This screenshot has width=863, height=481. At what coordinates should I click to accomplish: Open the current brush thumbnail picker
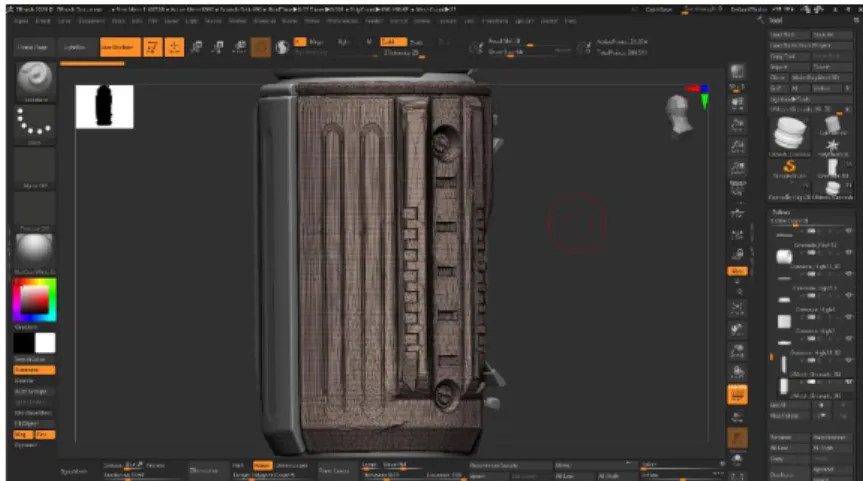pyautogui.click(x=34, y=81)
